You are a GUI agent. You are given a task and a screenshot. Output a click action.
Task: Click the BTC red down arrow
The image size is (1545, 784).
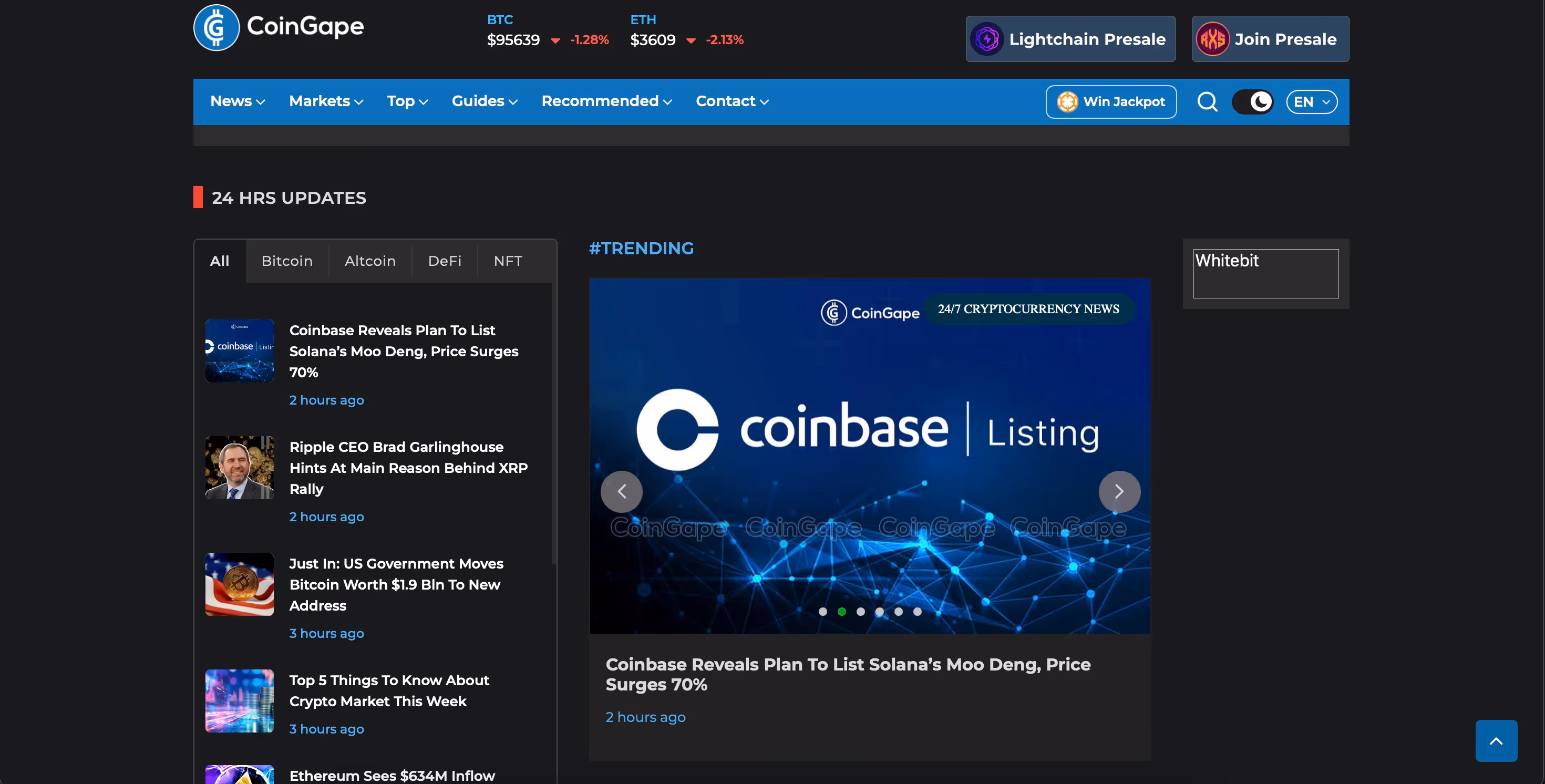555,41
